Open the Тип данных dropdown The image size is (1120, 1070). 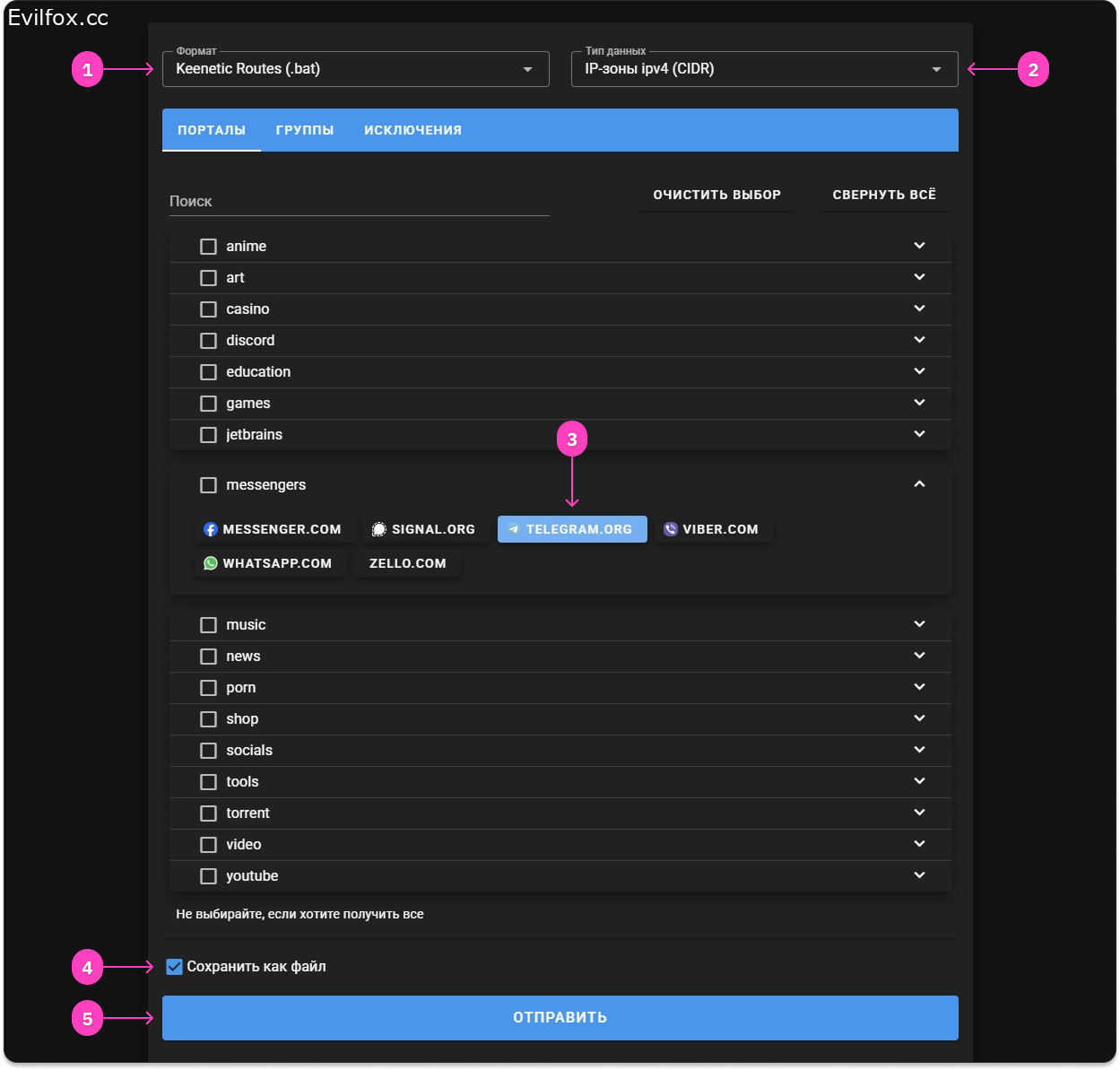pyautogui.click(x=764, y=69)
